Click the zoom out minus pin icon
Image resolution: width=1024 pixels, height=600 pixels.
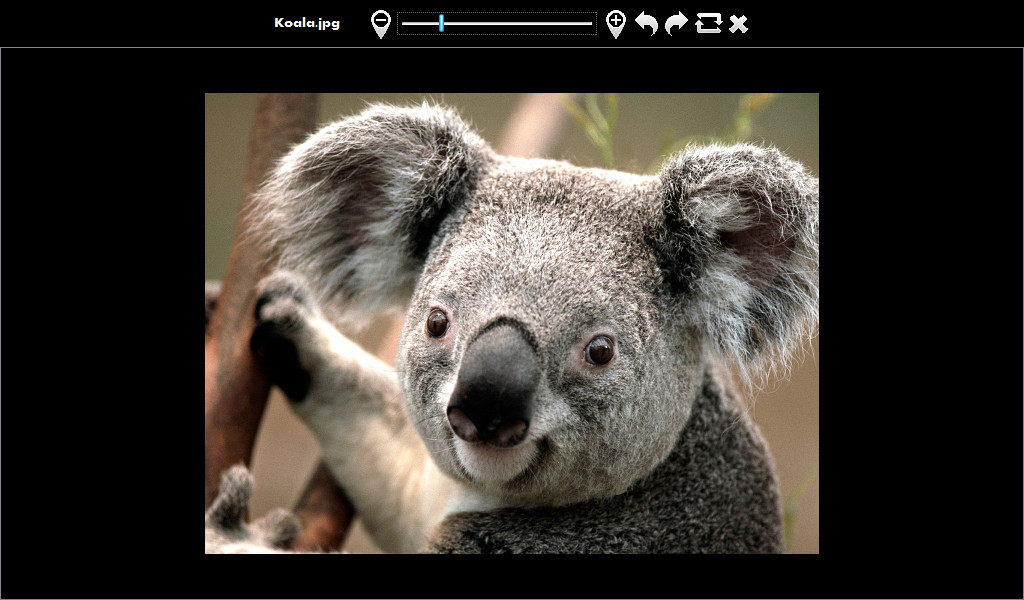[381, 24]
